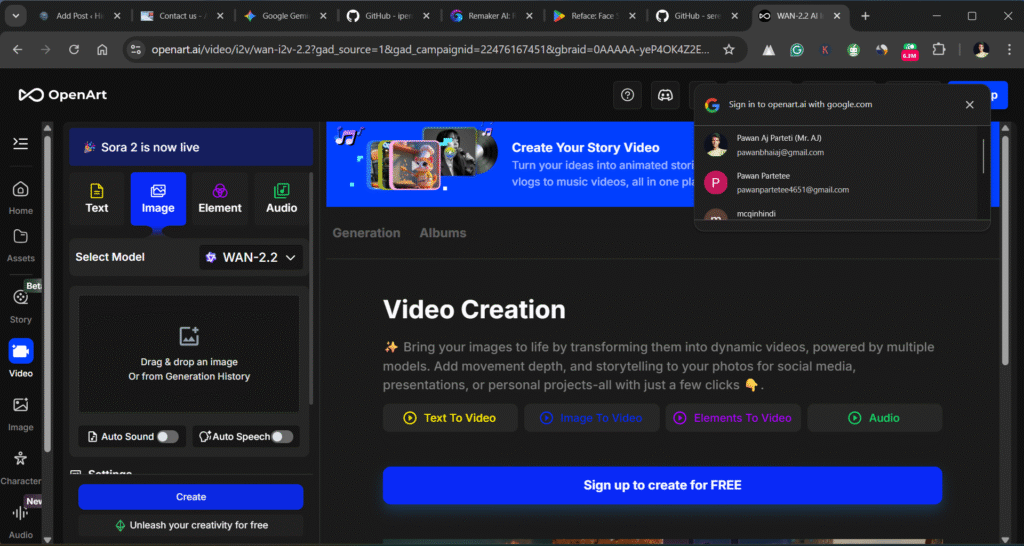Screen dimensions: 1024x546
Task: Select the Text input tab
Action: point(97,199)
